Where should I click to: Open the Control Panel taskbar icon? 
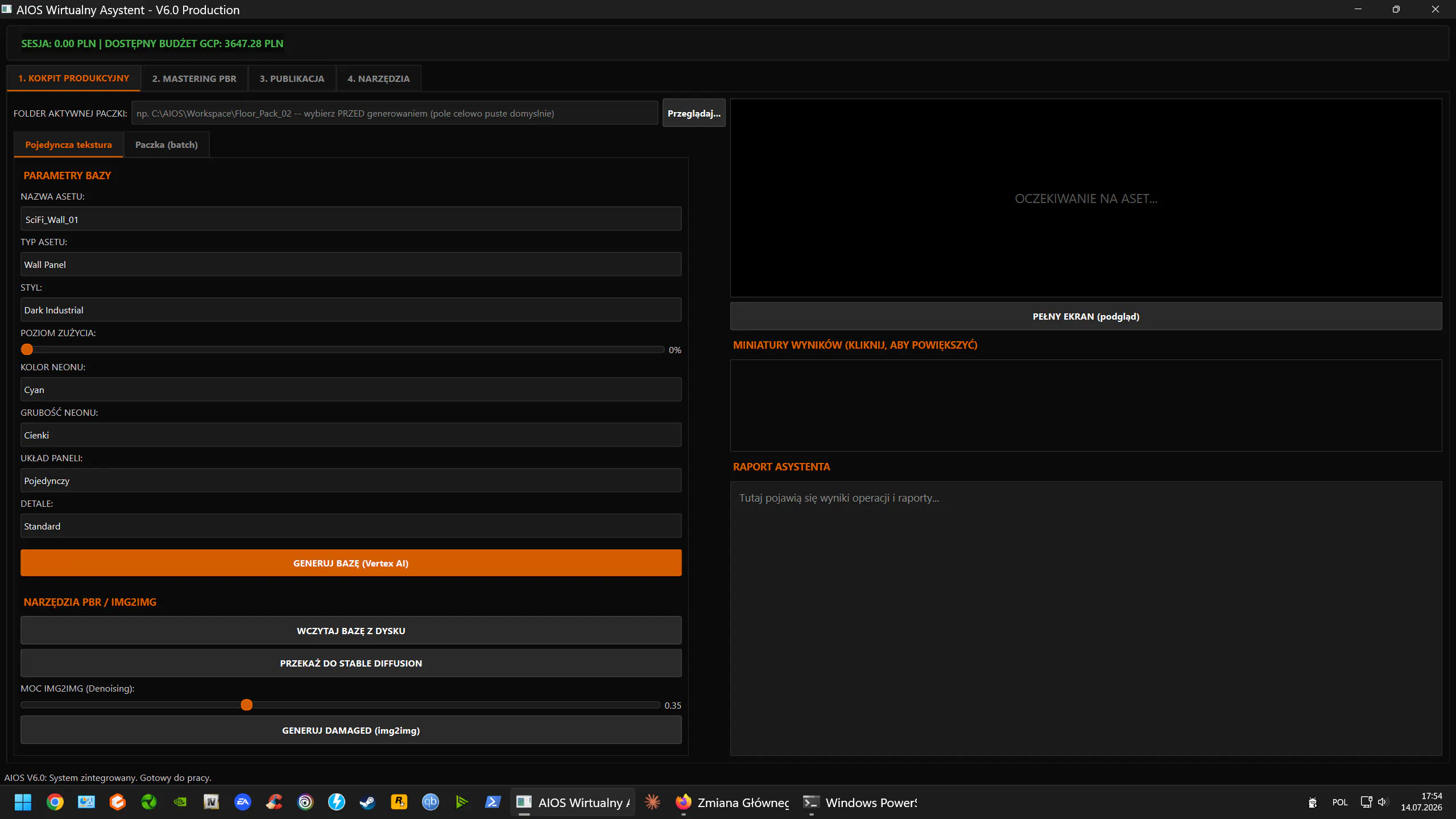click(86, 802)
